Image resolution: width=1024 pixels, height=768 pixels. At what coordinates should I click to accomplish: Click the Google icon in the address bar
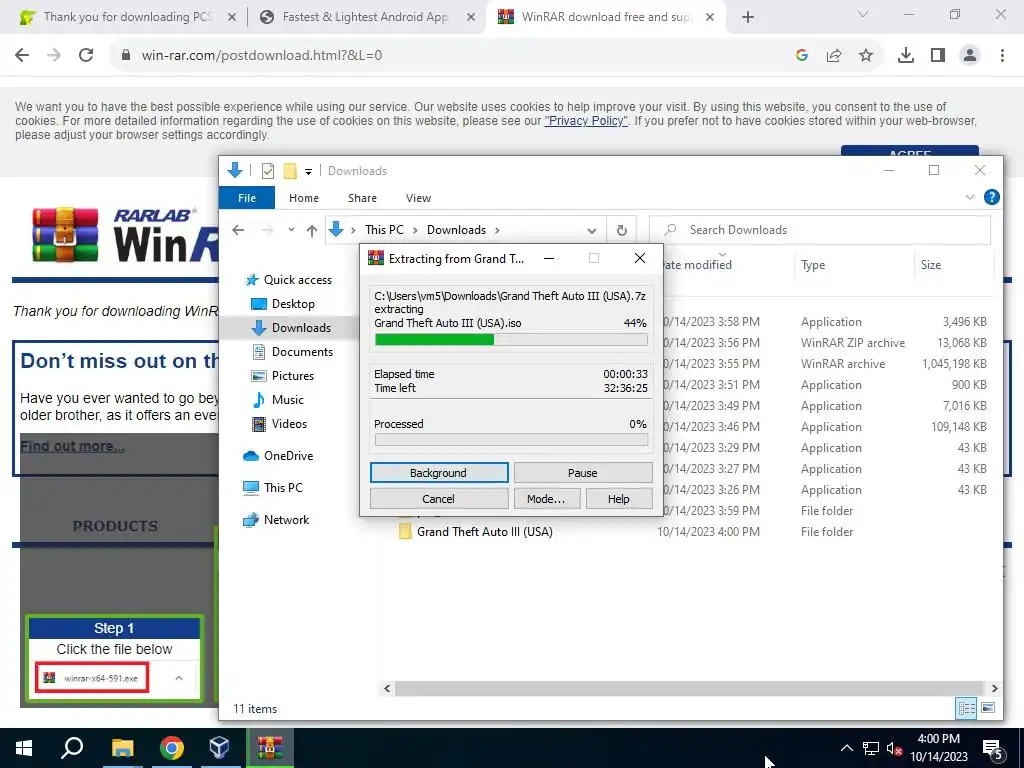[x=802, y=56]
